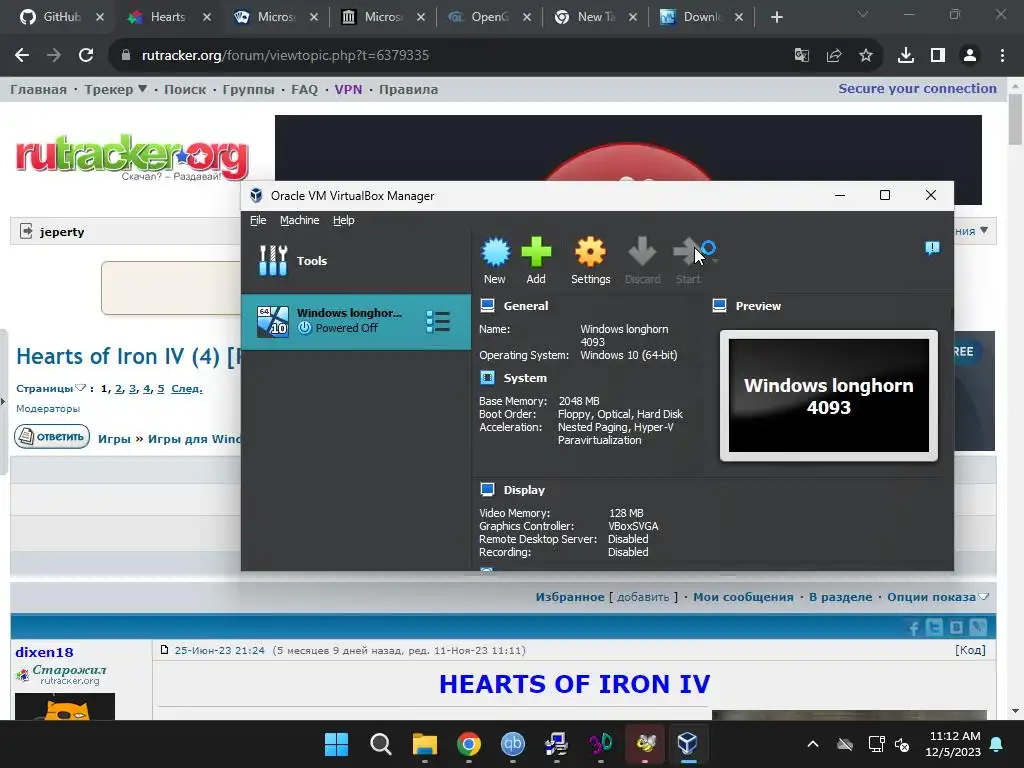
Task: Click the jeperty username link
Action: tap(62, 232)
